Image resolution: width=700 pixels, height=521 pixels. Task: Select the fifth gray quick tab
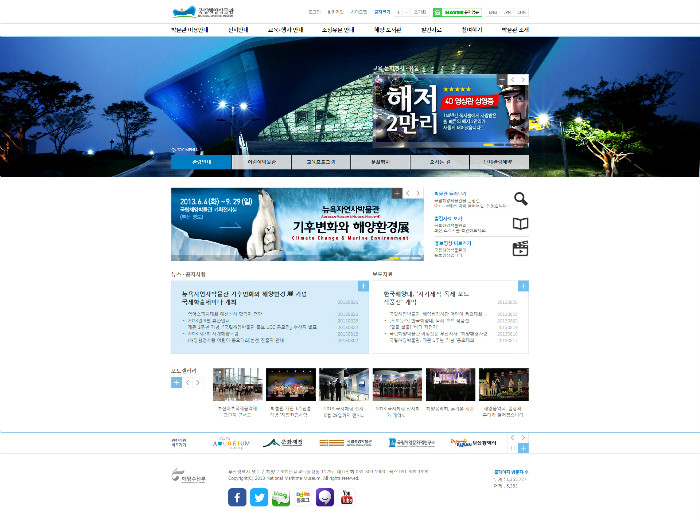point(440,162)
